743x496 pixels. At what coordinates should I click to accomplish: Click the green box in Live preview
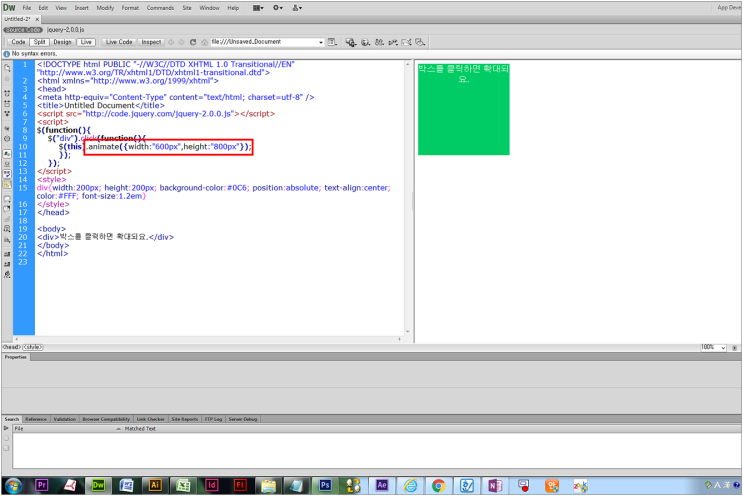pyautogui.click(x=463, y=109)
